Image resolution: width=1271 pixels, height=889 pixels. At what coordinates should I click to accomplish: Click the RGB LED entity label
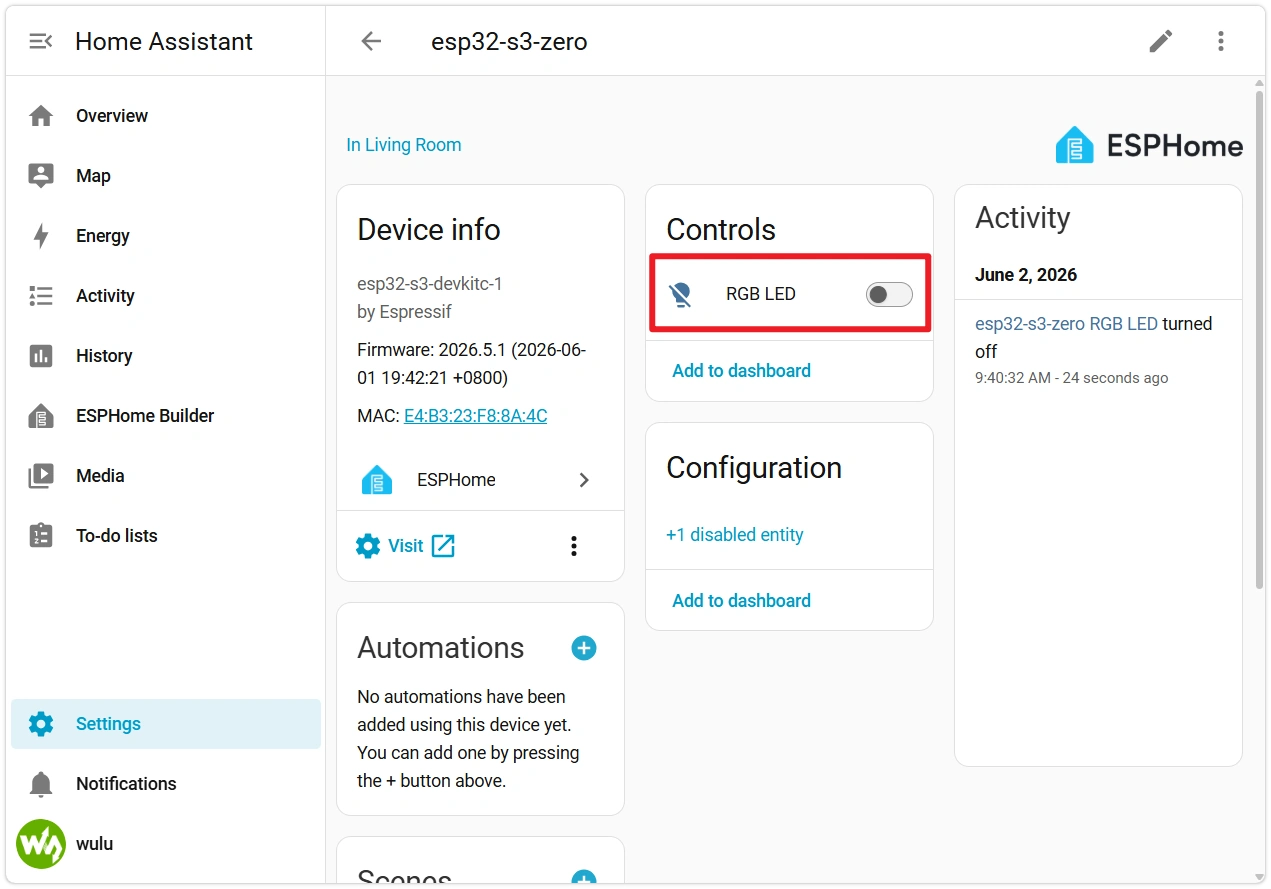[x=761, y=294]
